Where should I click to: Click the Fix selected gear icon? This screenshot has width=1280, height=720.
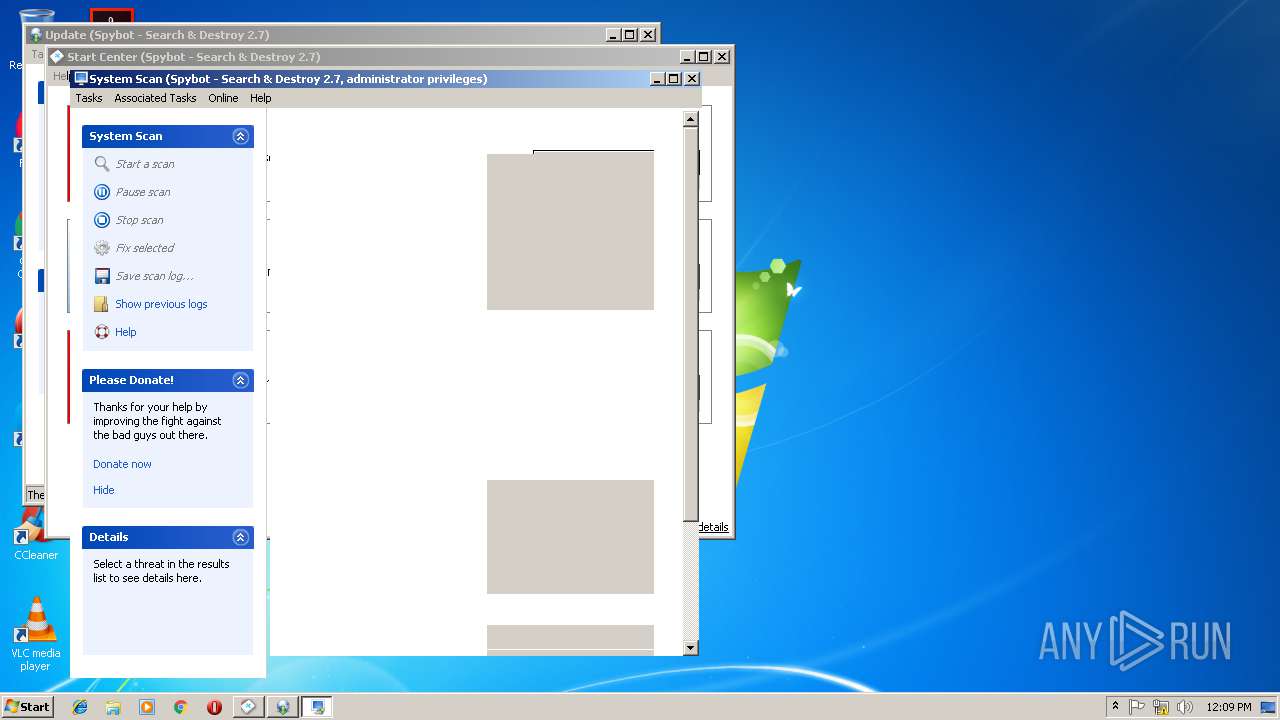pyautogui.click(x=102, y=248)
